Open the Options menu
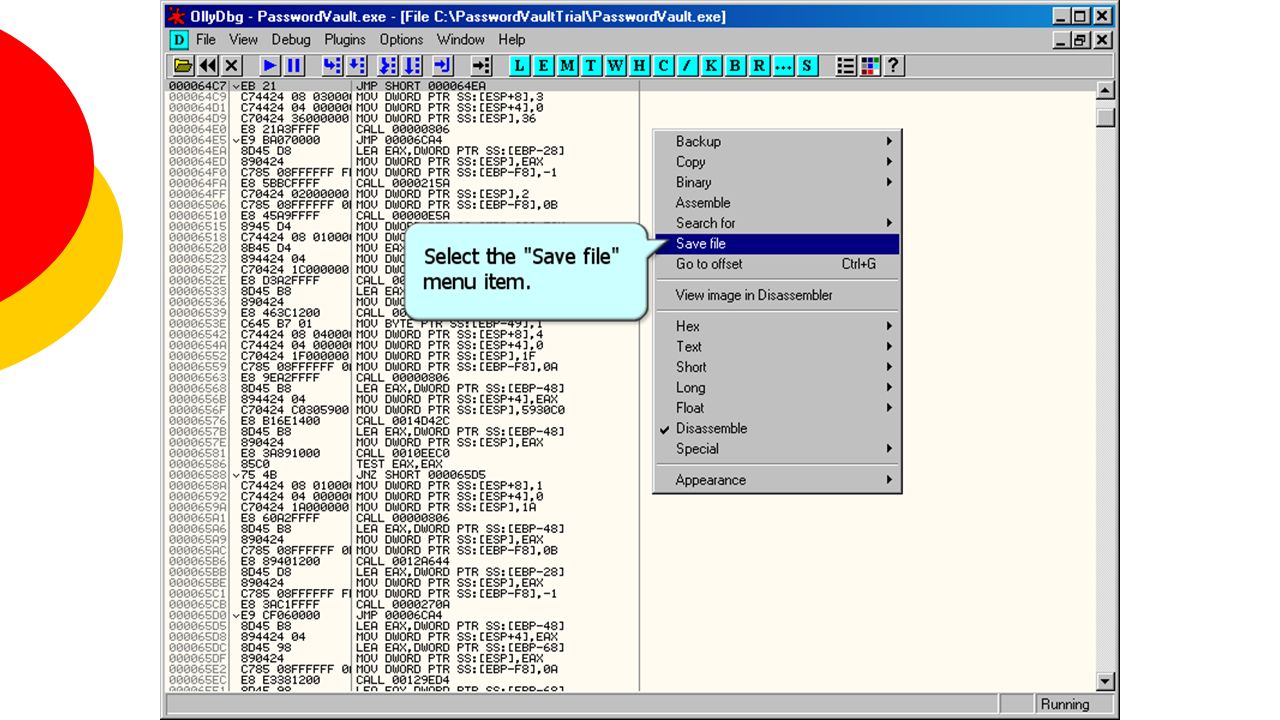Viewport: 1280px width, 720px height. point(401,40)
